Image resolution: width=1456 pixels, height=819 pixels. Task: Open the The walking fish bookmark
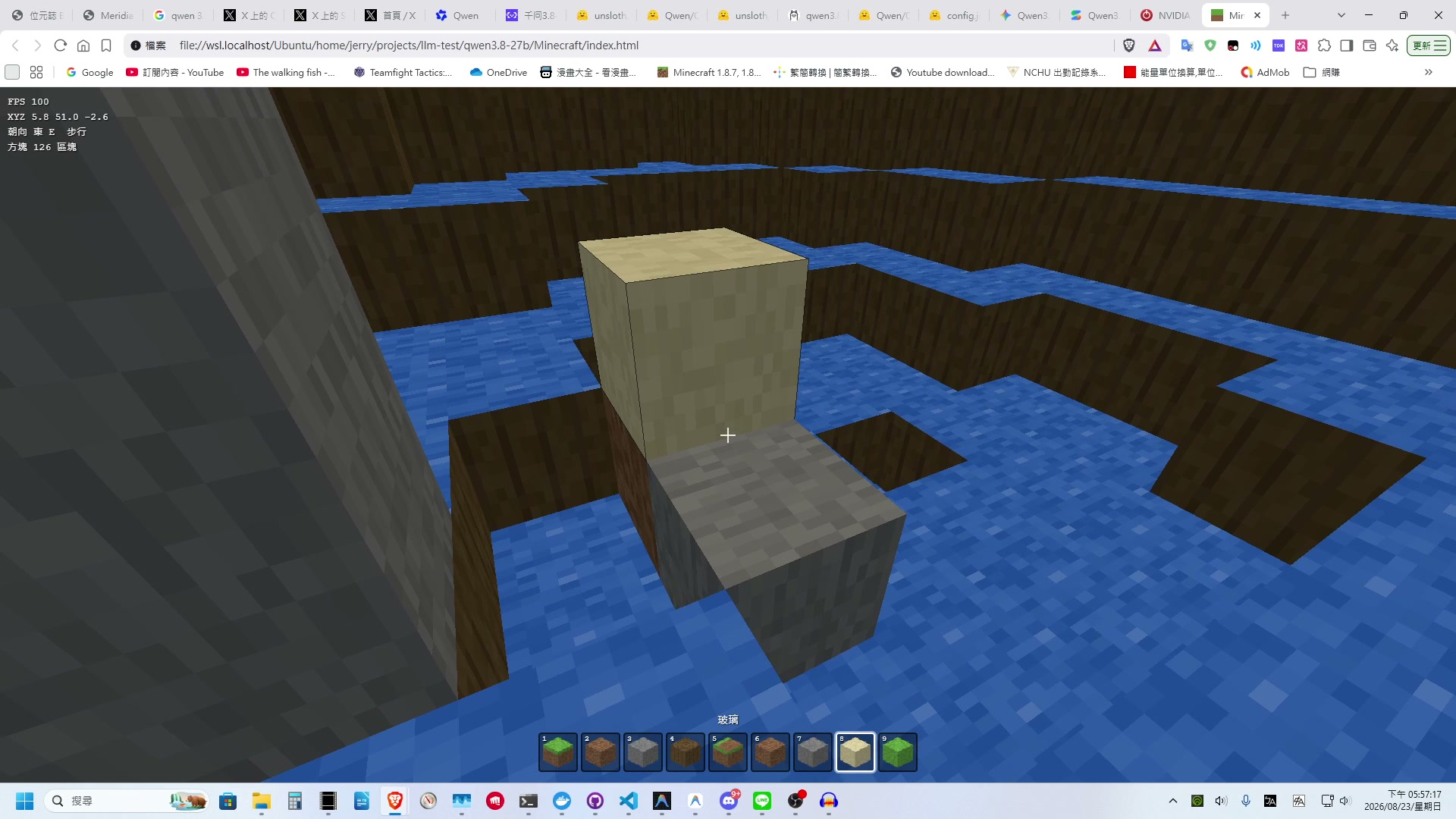[286, 72]
